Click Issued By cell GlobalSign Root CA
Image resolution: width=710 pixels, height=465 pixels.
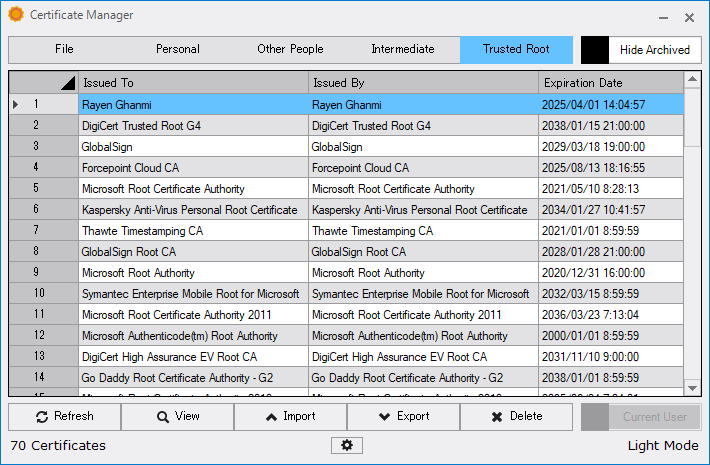[423, 251]
